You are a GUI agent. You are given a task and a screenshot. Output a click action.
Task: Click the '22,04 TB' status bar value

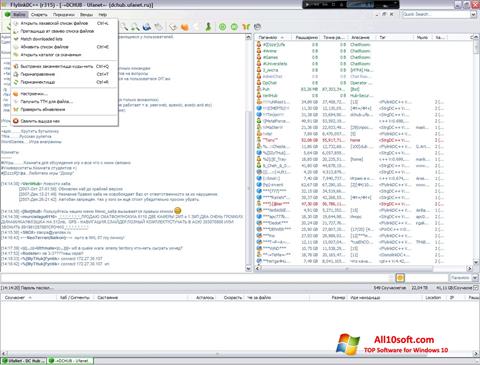[x=420, y=287]
